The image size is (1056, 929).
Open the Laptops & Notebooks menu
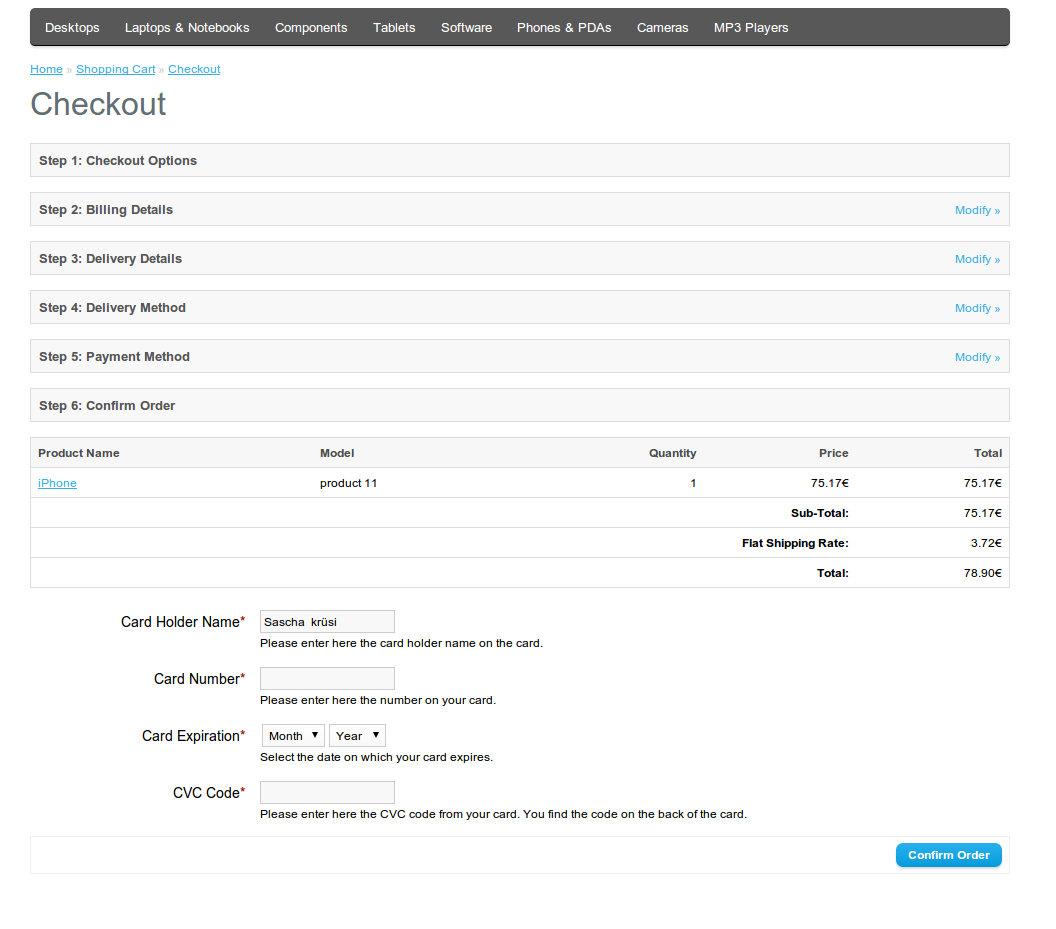point(186,27)
